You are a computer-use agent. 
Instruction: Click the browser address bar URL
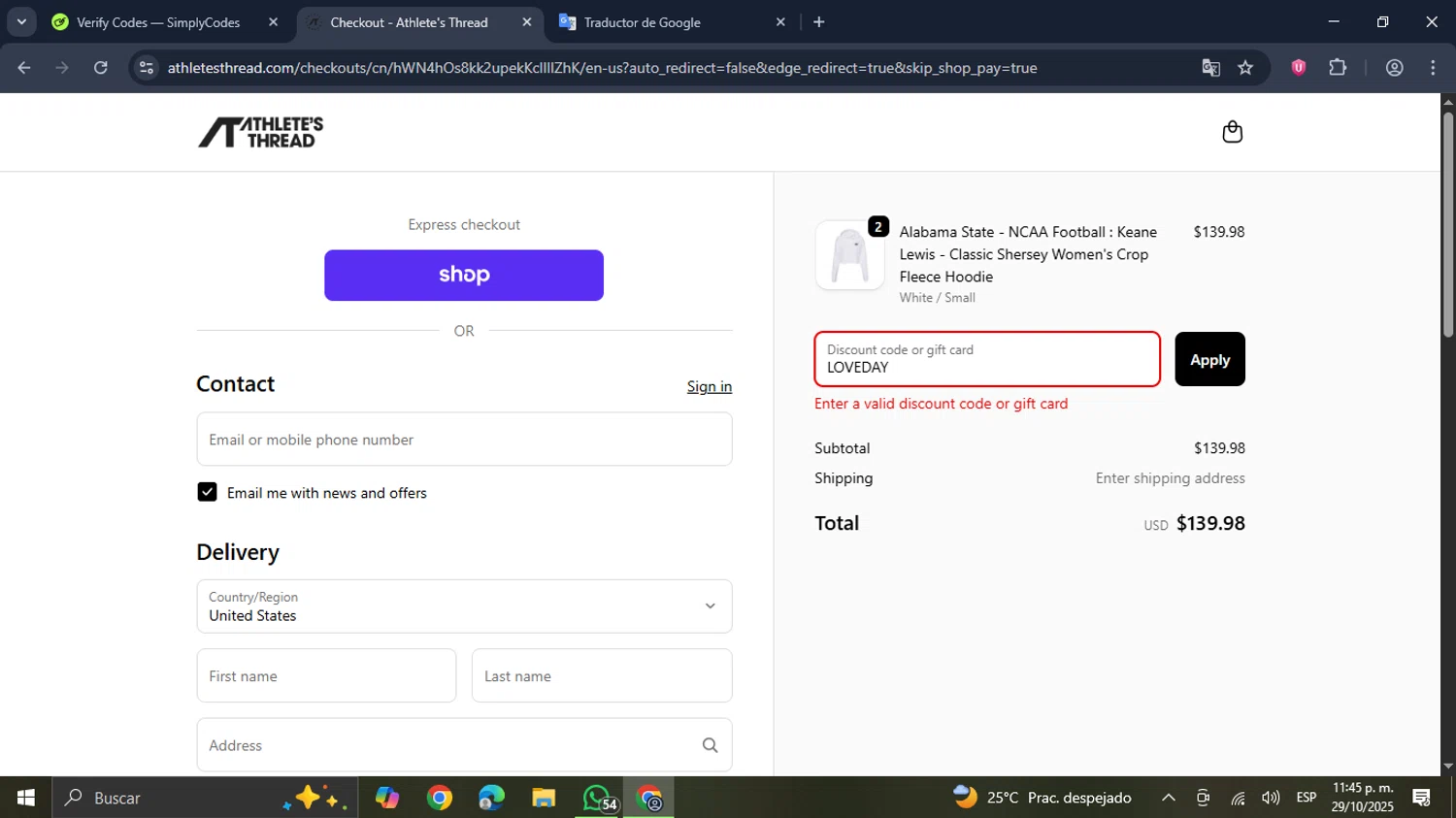[602, 68]
